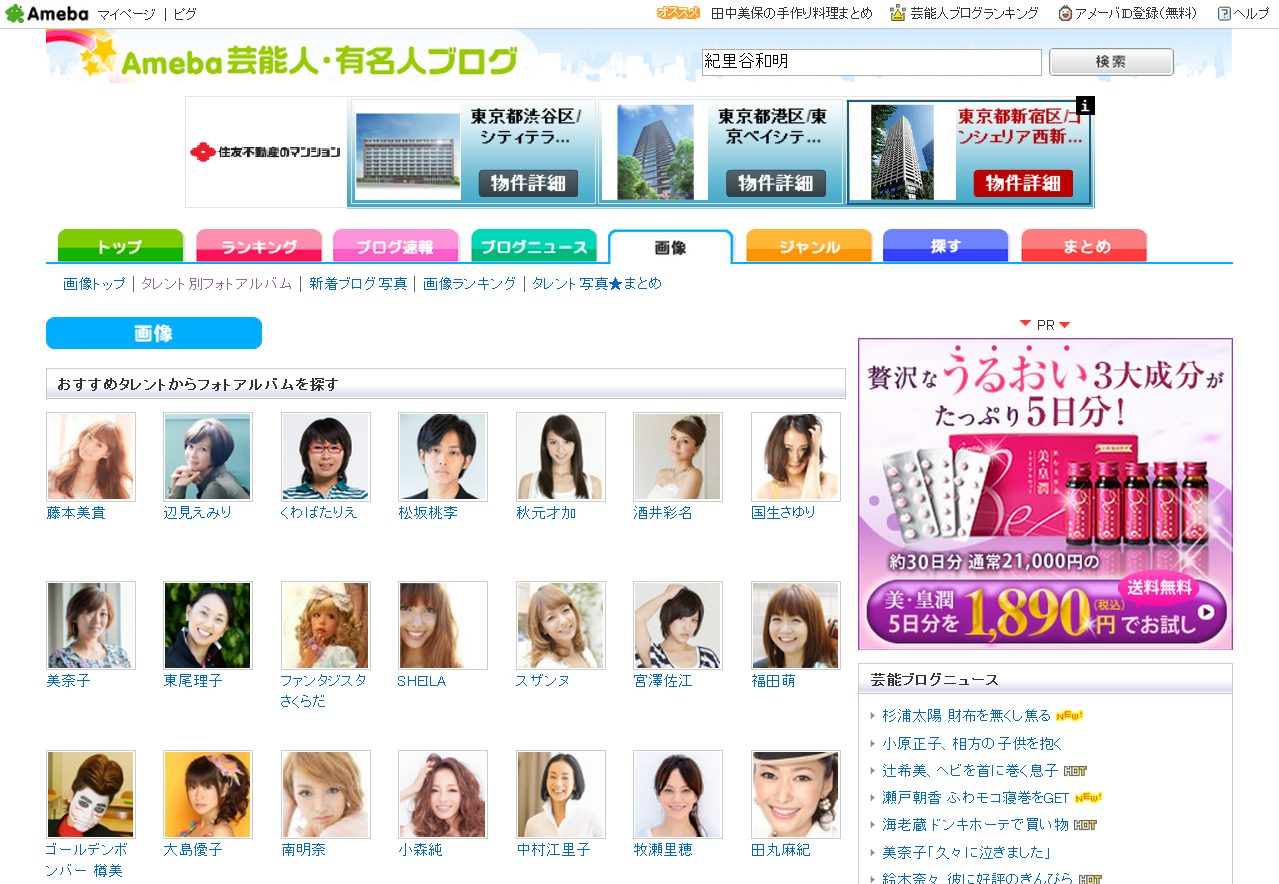Switch to the ランキング tab
This screenshot has width=1279, height=884.
pos(259,246)
